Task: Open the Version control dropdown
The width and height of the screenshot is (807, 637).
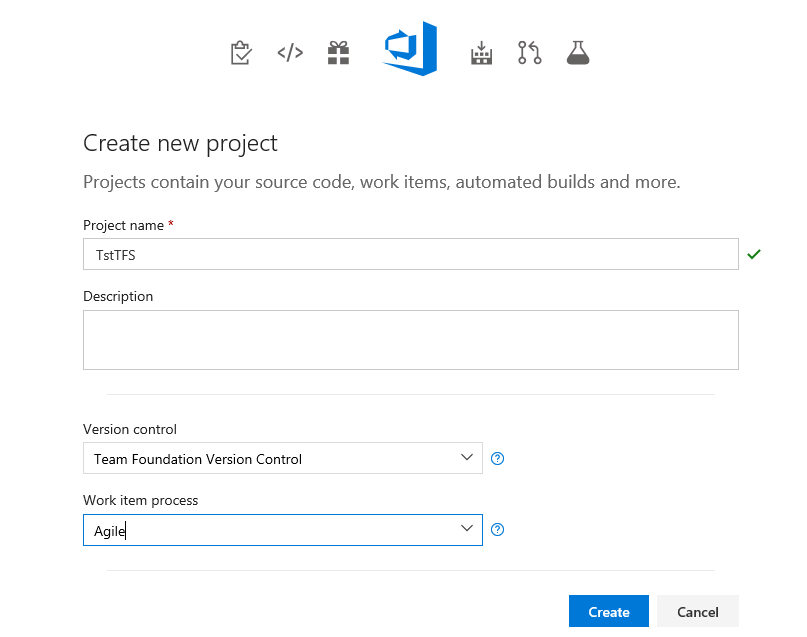Action: click(280, 458)
